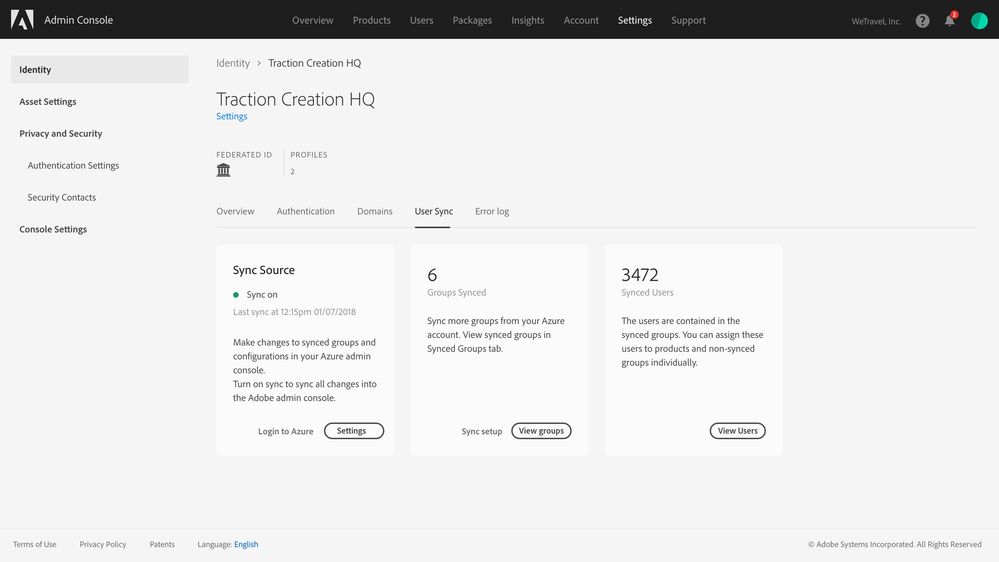The image size is (999, 562).
Task: Open Privacy and Security in sidebar
Action: [61, 133]
